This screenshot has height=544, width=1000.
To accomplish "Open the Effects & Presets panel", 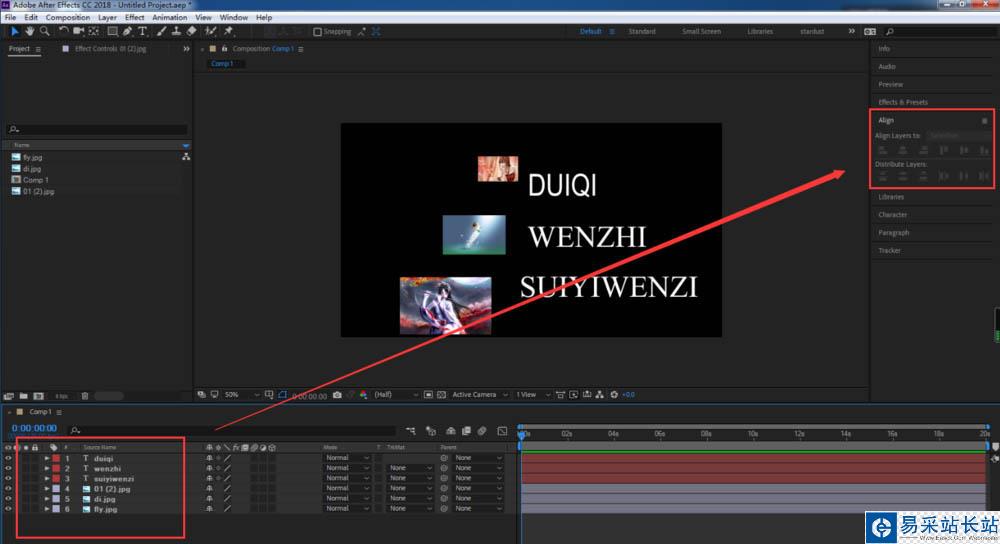I will 902,102.
